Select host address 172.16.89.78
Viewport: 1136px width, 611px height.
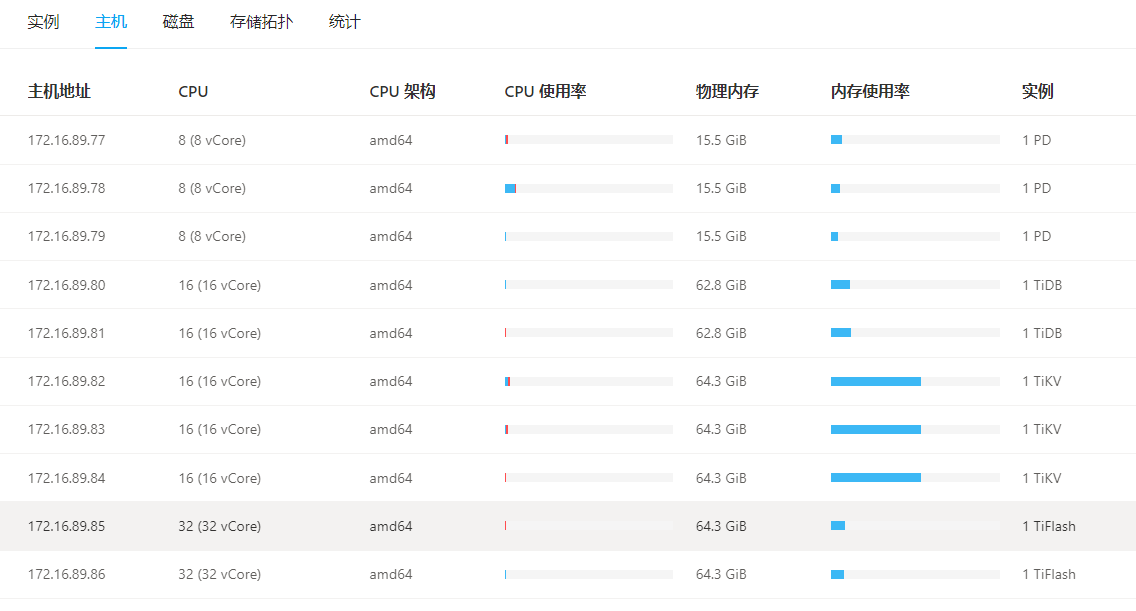click(x=67, y=188)
